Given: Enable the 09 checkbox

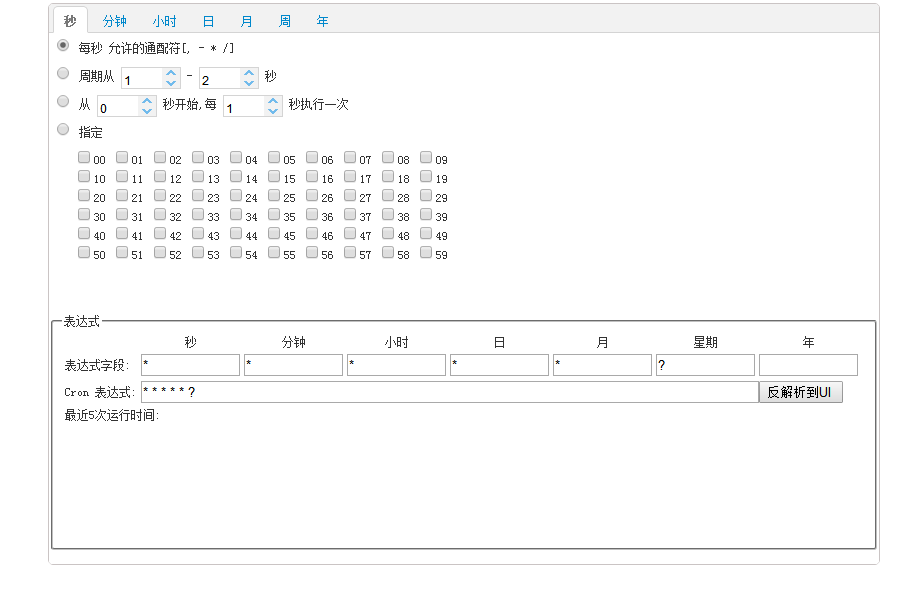Looking at the screenshot, I should (x=426, y=157).
